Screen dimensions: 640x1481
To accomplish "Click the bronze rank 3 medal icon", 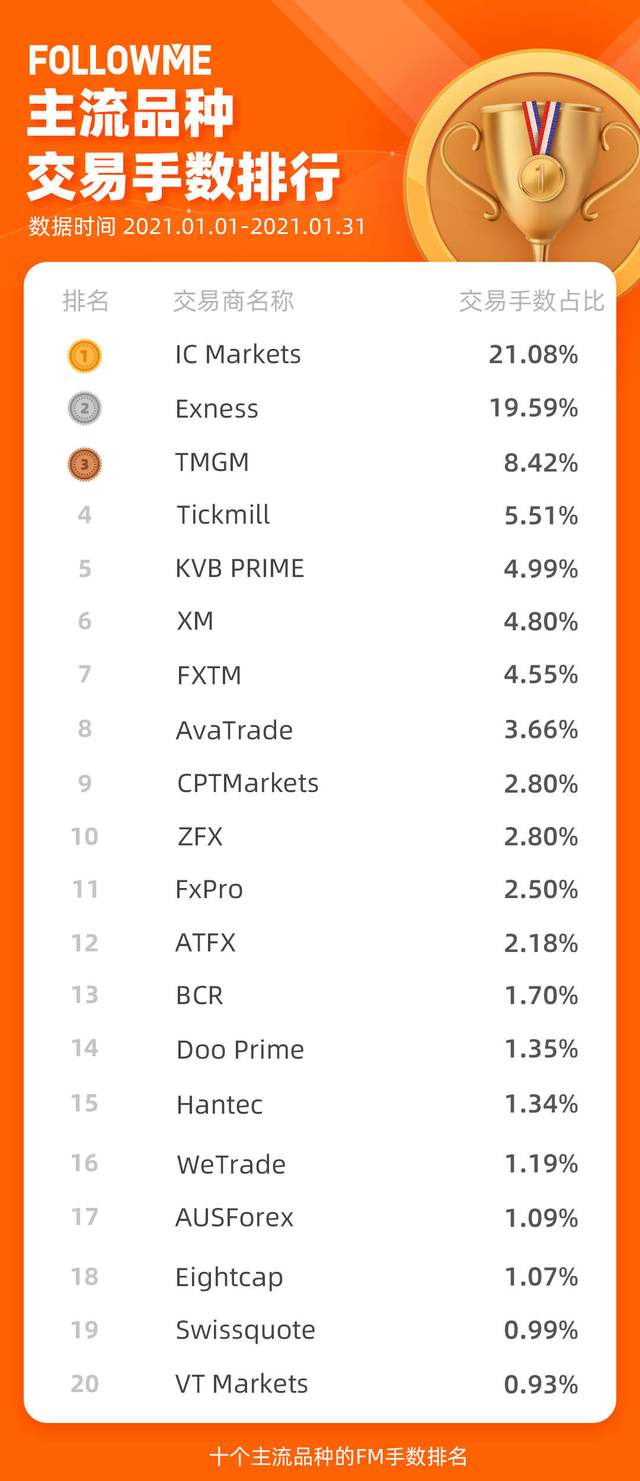I will pos(85,463).
